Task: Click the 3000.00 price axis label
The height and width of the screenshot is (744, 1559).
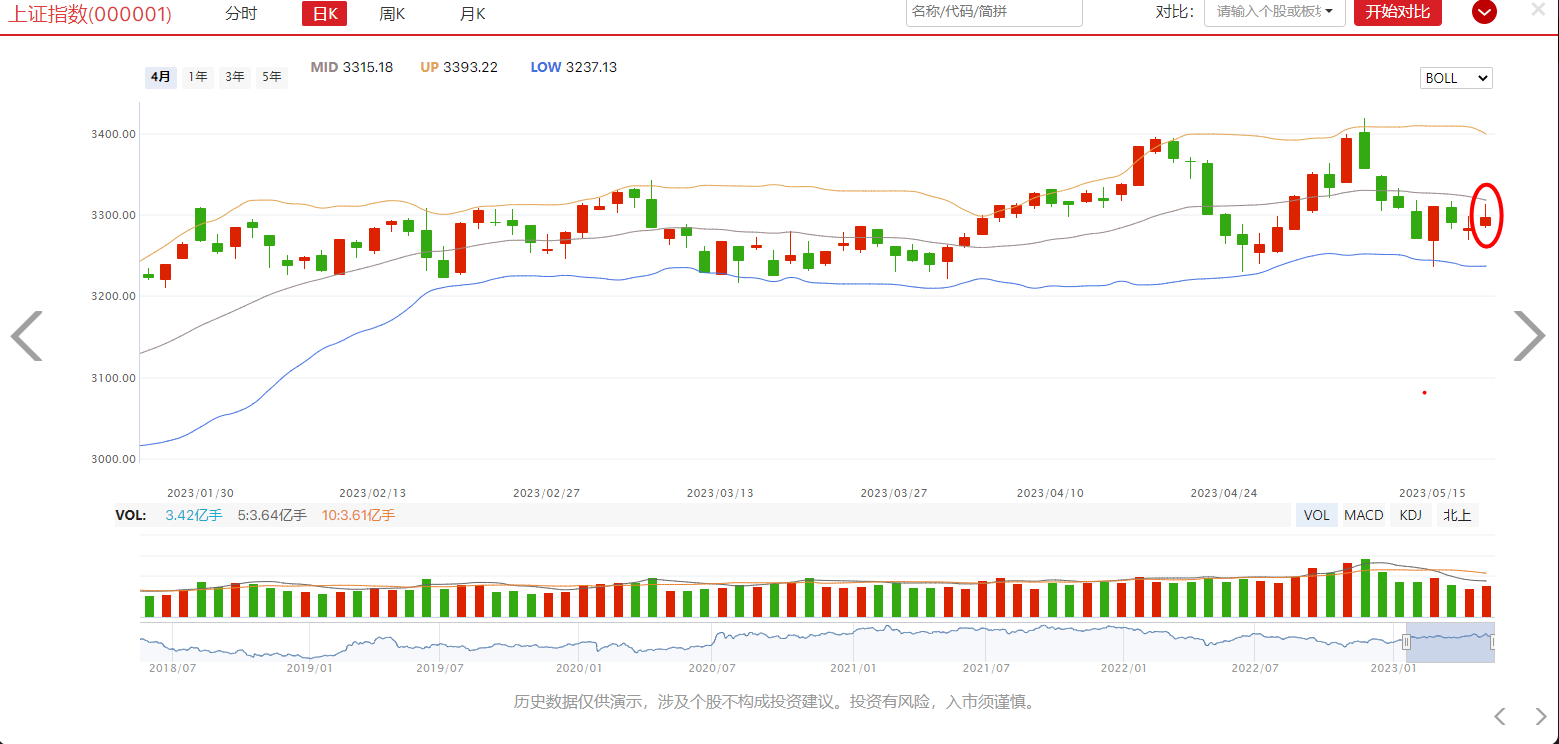Action: (x=113, y=459)
